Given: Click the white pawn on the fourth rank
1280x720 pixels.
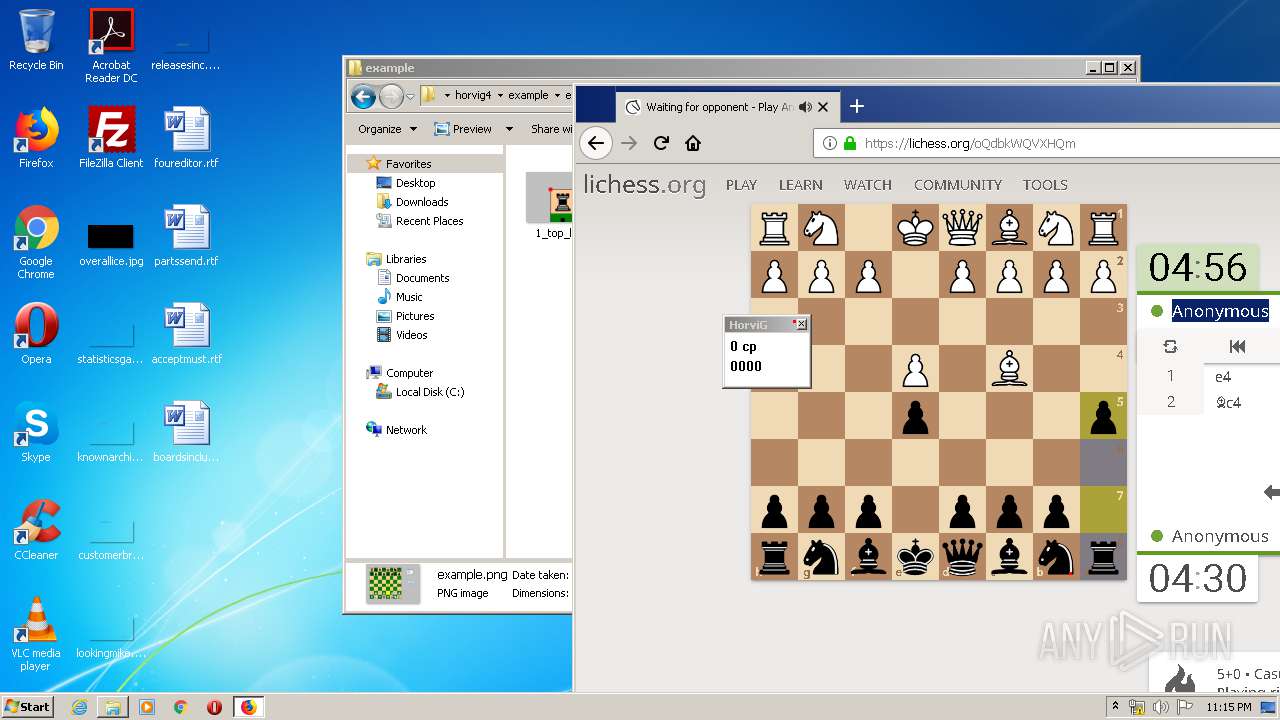Looking at the screenshot, I should (915, 369).
